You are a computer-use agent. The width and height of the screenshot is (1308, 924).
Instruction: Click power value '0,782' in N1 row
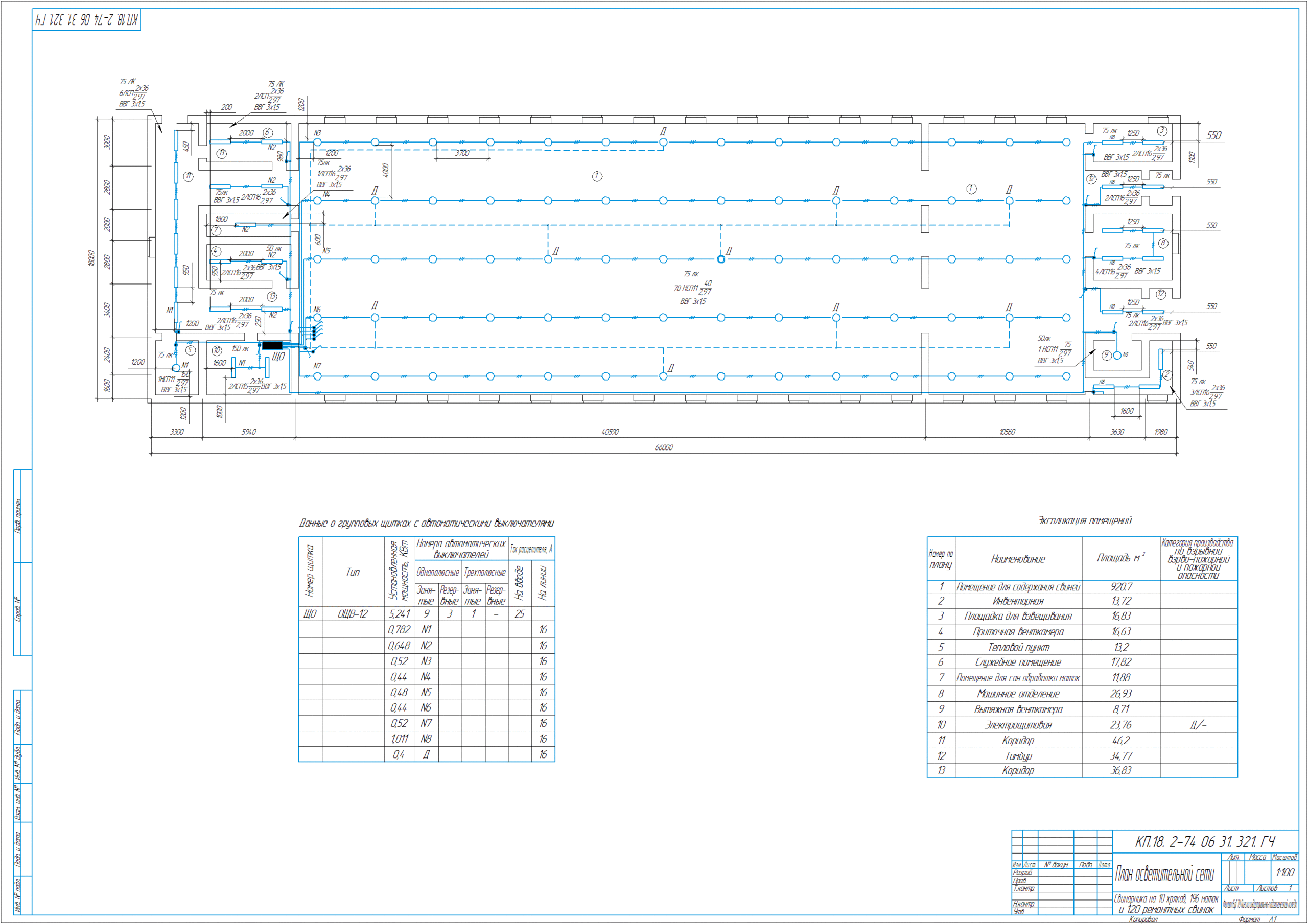pyautogui.click(x=399, y=629)
